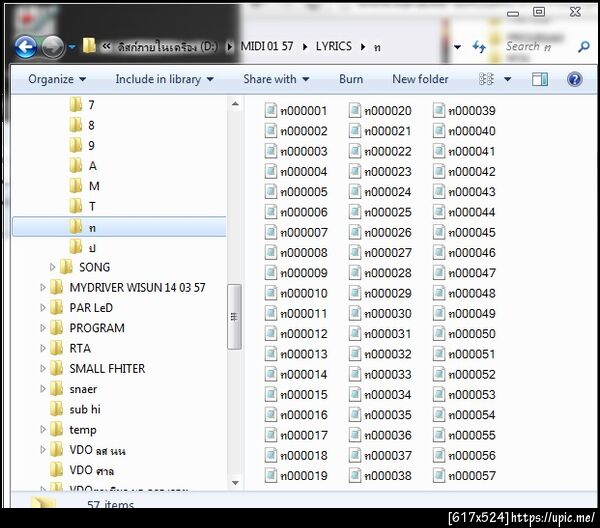This screenshot has height=528, width=600.
Task: Select LYRICS in the address path
Action: pos(334,46)
